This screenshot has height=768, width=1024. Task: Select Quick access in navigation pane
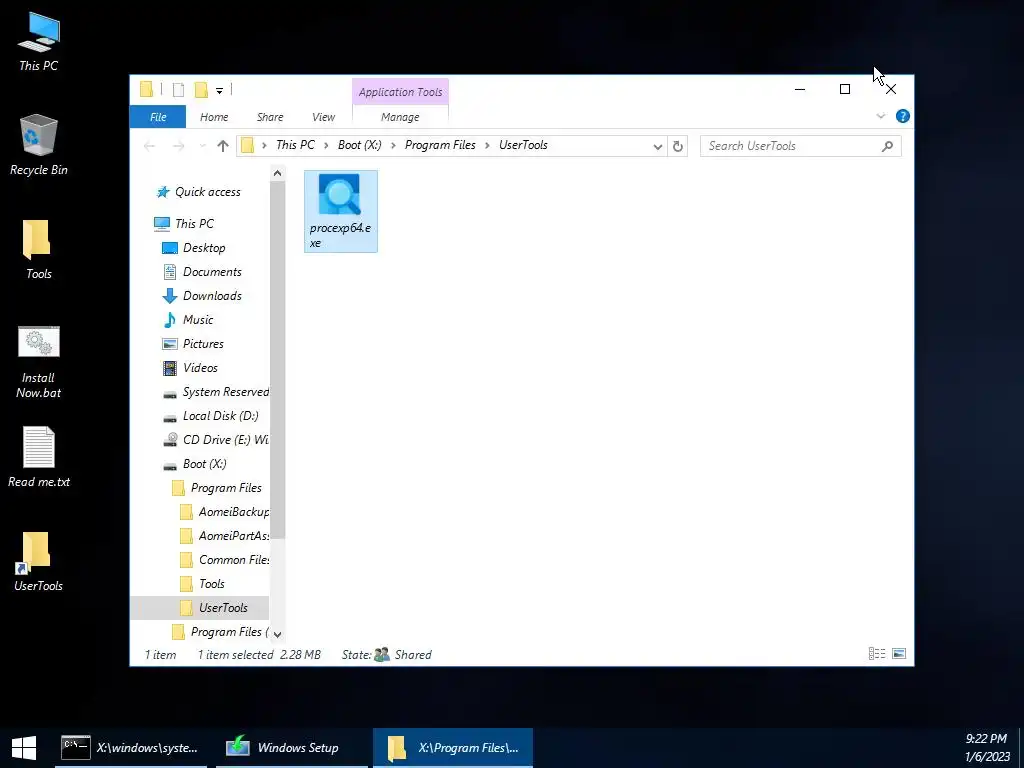pyautogui.click(x=199, y=192)
